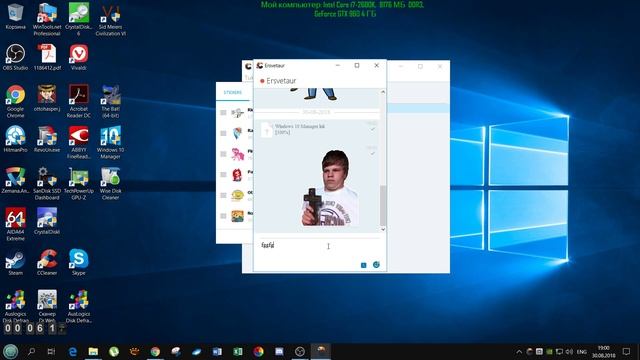Launch Steam desktop shortcut
This screenshot has height=360, width=640.
pos(16,262)
